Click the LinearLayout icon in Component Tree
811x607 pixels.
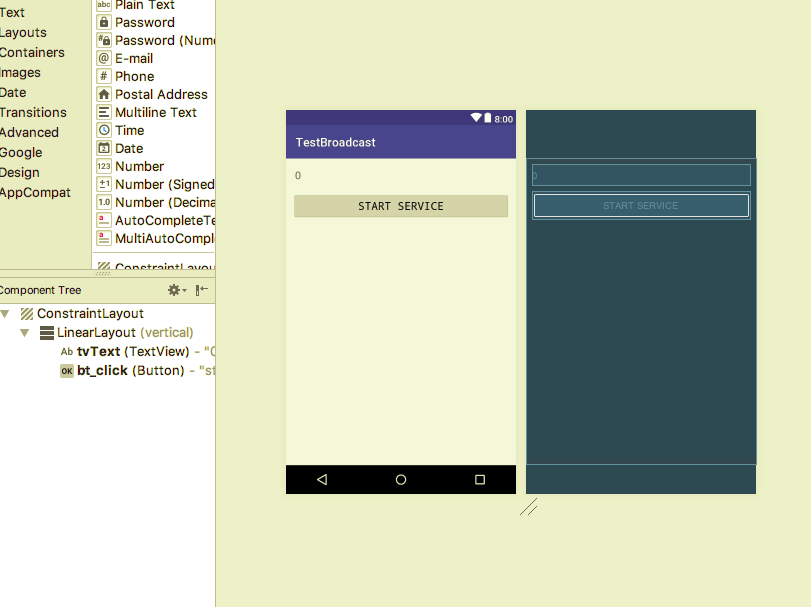[47, 333]
